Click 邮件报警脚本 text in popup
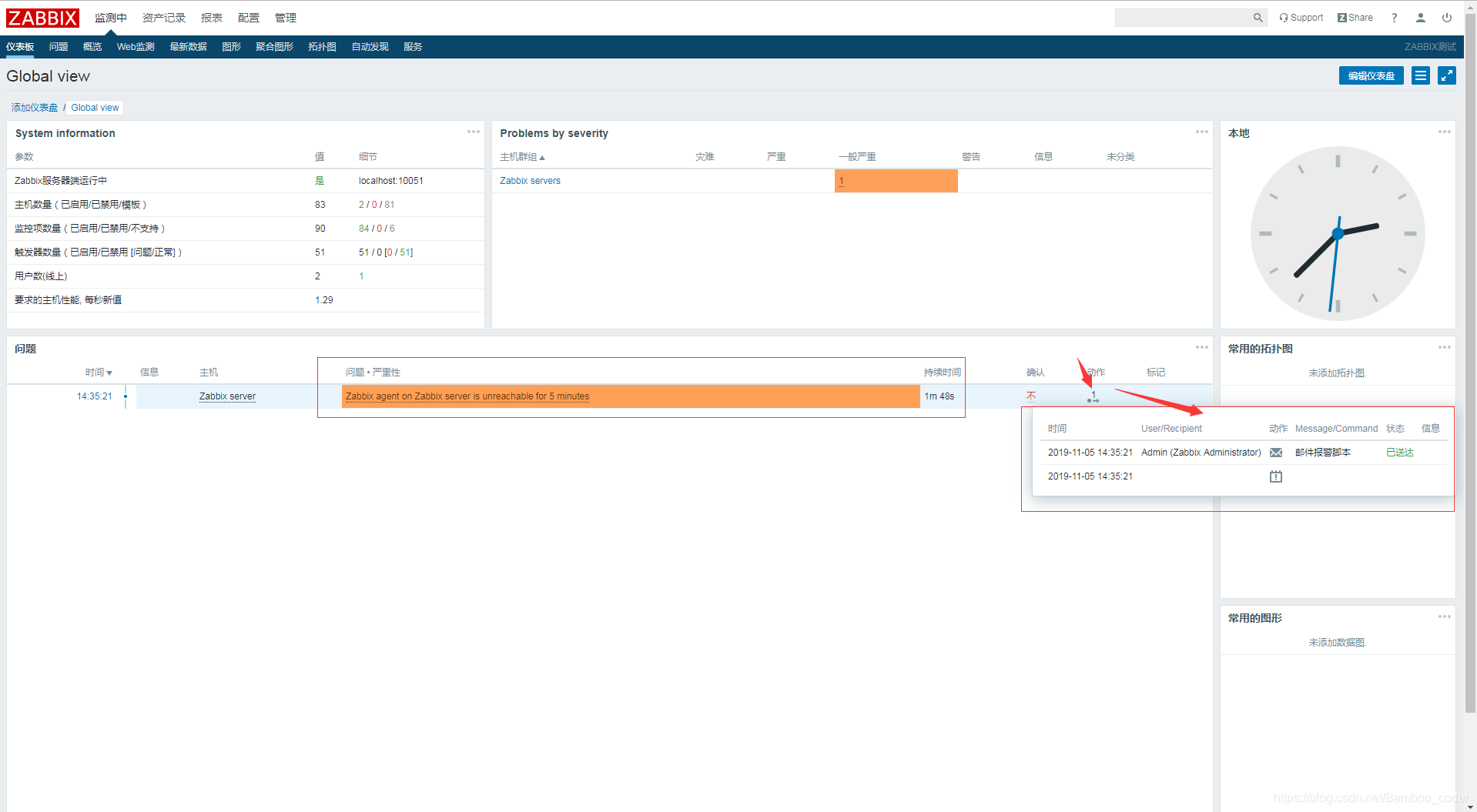Screen dimensions: 1477x812 click(x=1323, y=453)
